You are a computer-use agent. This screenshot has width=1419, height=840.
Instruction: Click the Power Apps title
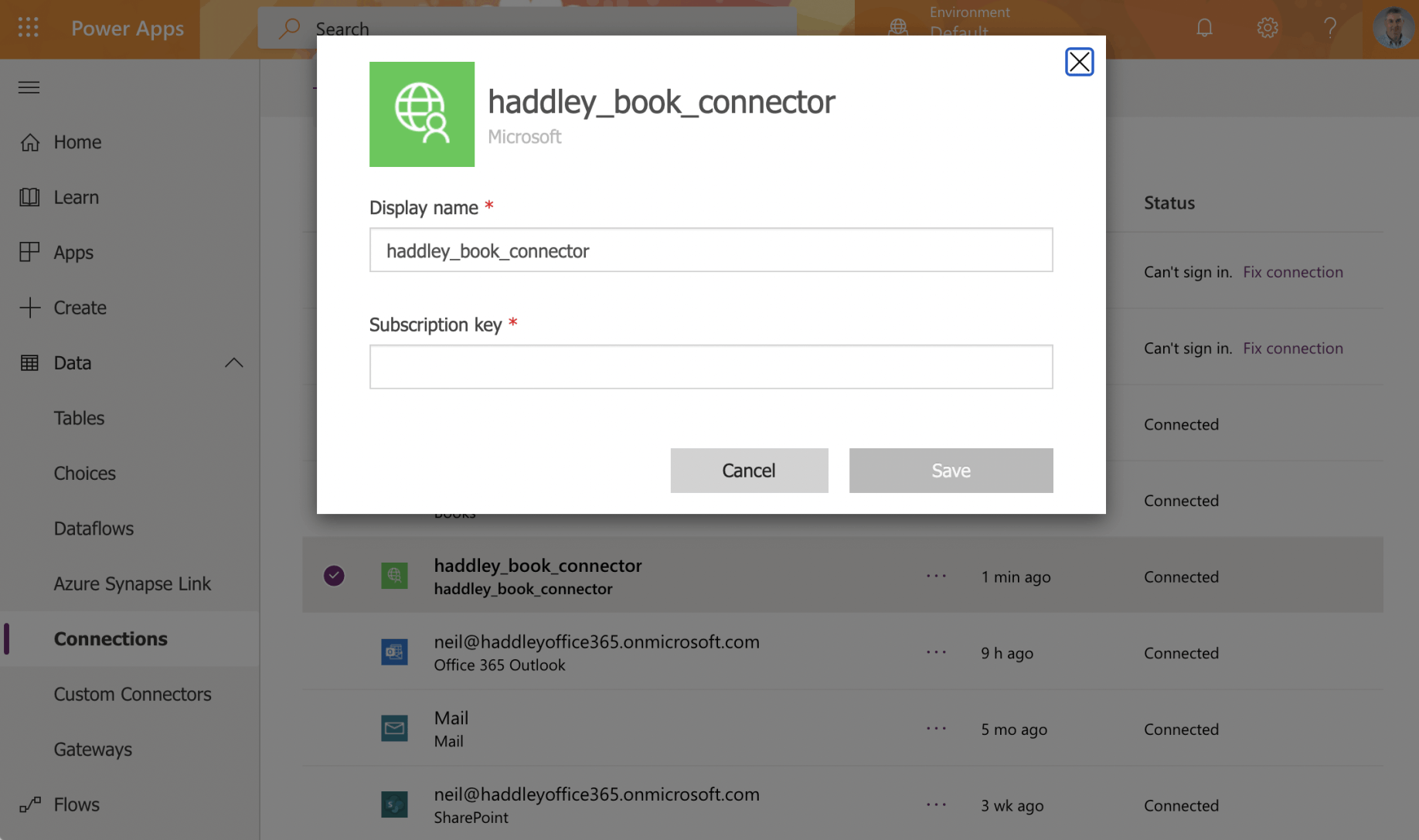128,29
